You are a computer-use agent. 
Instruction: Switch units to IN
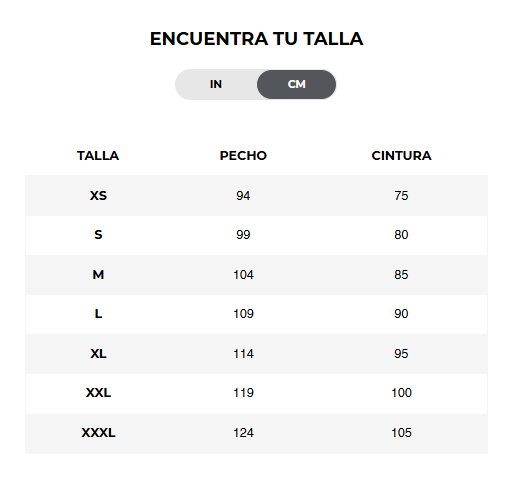click(216, 84)
